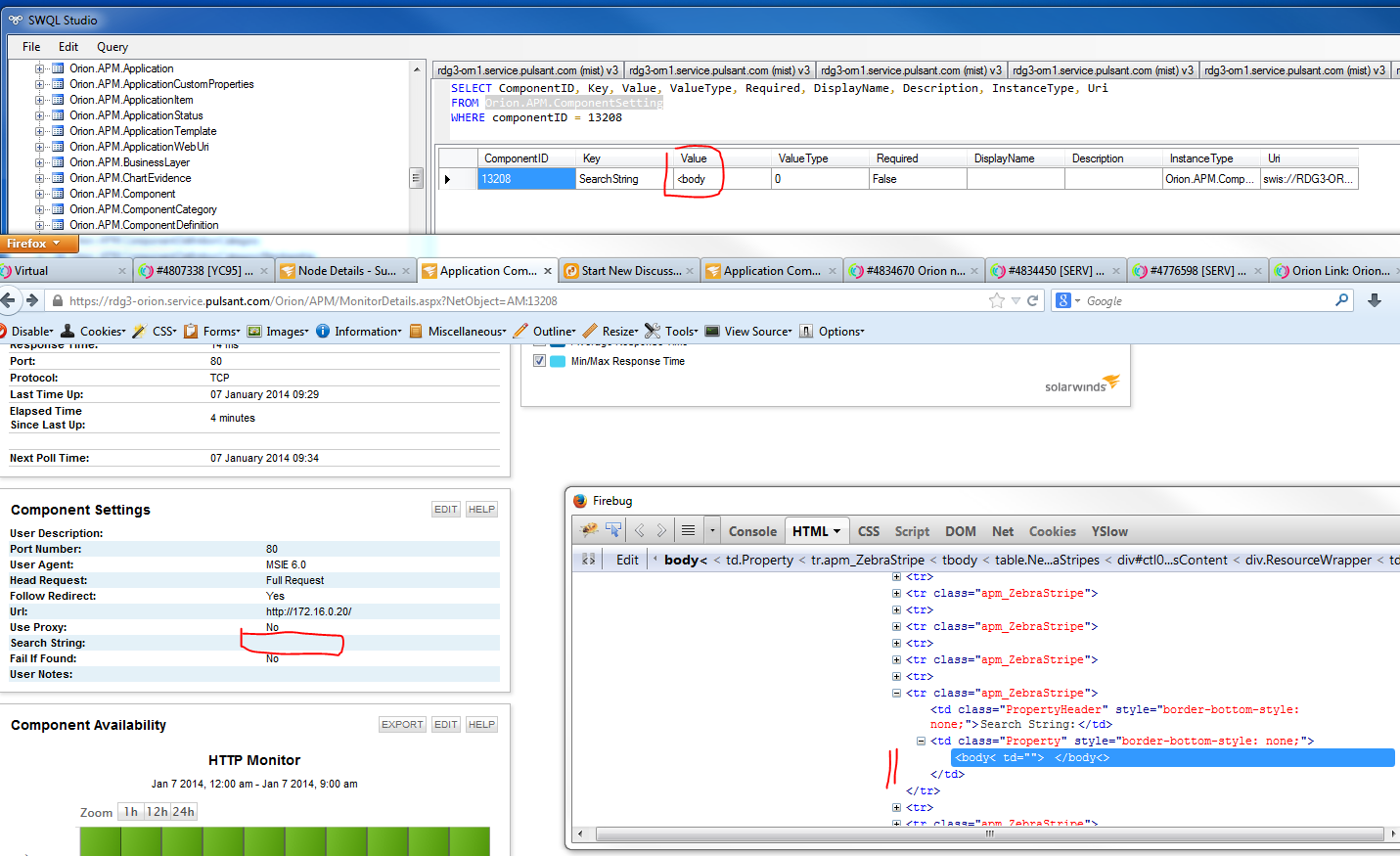Bookmark this page with the star icon
The image size is (1400, 856).
point(997,300)
